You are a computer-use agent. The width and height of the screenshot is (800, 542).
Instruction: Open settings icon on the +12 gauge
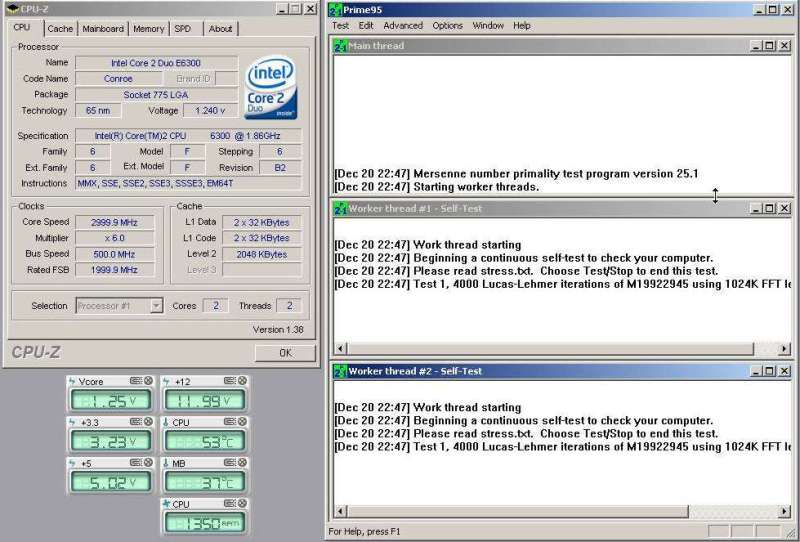click(x=230, y=381)
